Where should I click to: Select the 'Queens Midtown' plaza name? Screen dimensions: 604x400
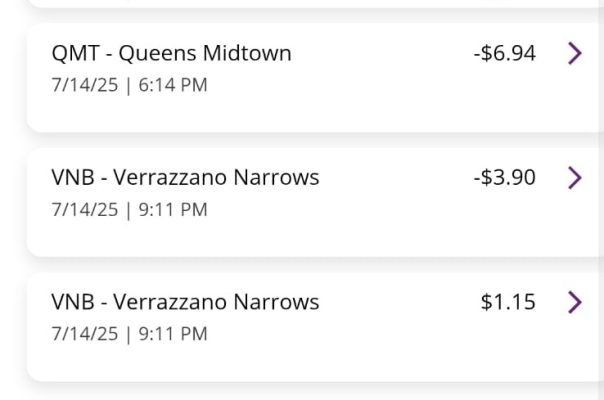(x=203, y=54)
